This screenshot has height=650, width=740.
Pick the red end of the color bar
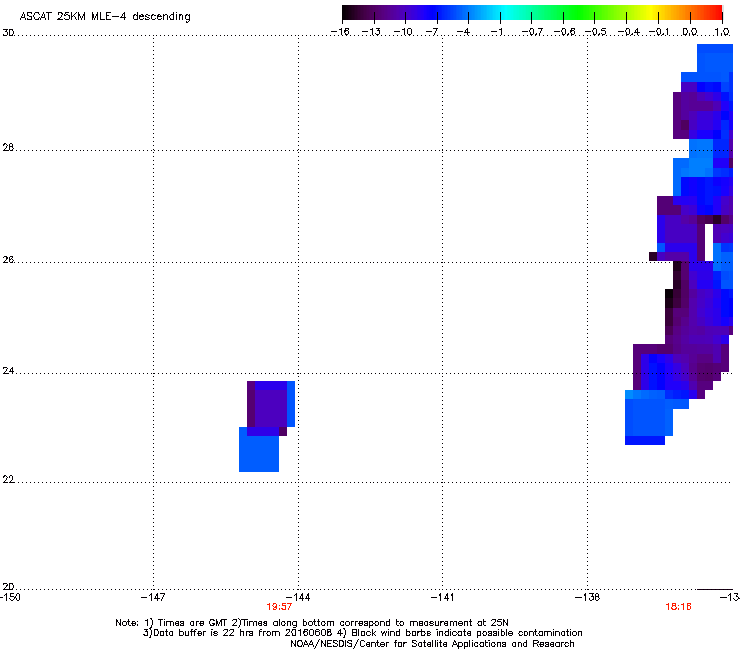click(715, 12)
